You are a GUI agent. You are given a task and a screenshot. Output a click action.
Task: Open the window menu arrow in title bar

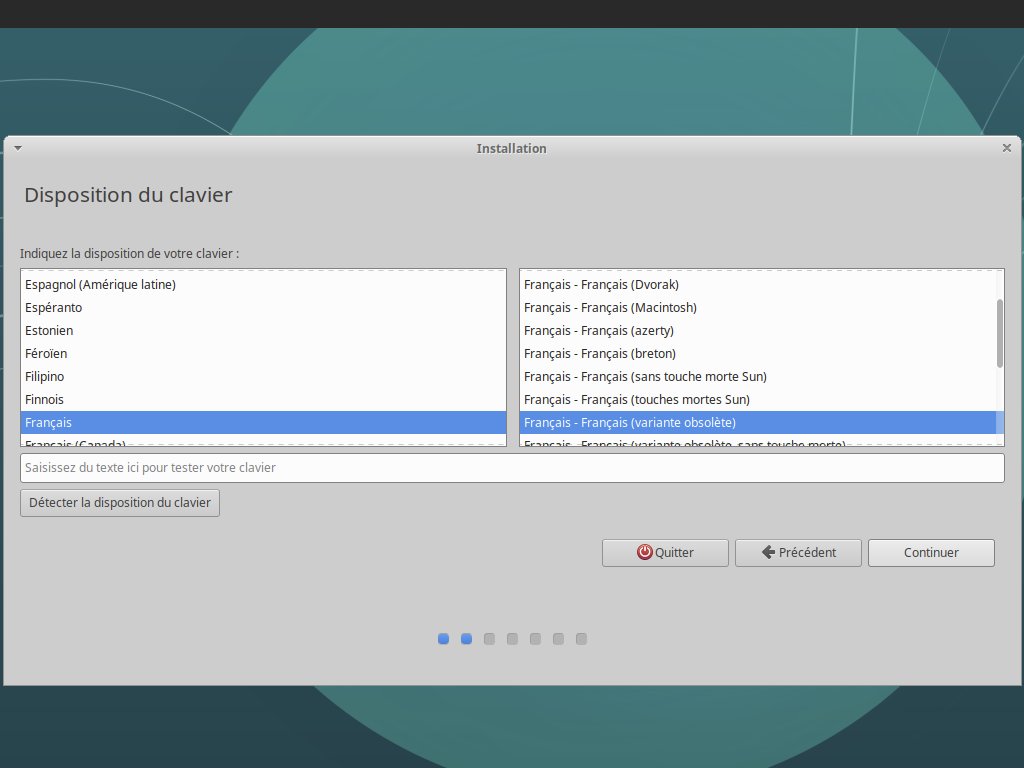[17, 148]
